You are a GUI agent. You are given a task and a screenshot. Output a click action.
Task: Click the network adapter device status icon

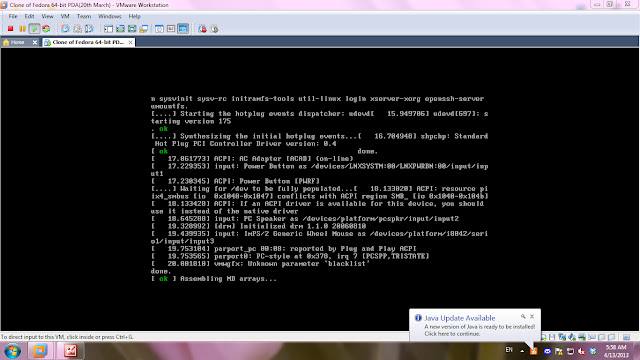click(x=562, y=337)
